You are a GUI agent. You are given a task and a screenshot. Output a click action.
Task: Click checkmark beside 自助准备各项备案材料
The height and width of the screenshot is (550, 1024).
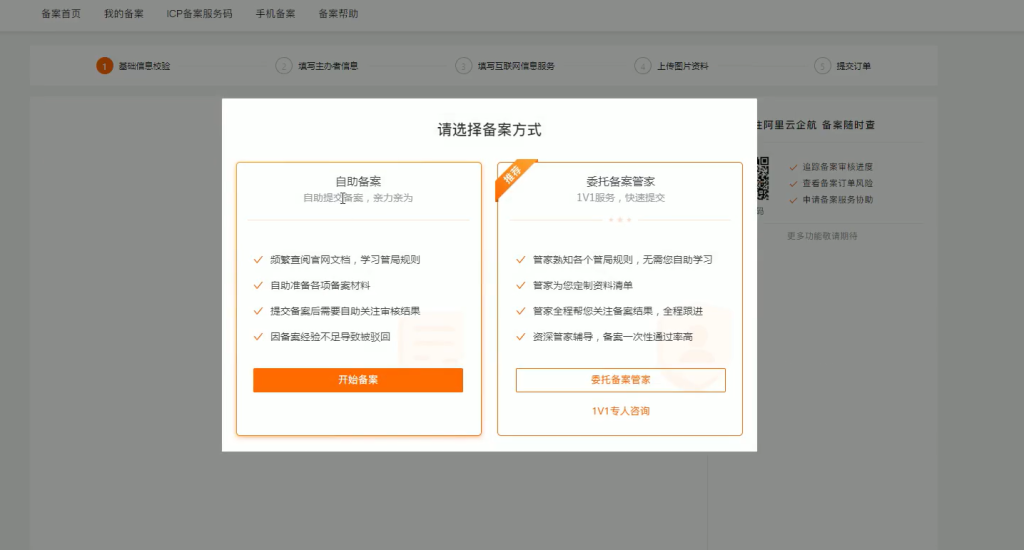pos(257,285)
